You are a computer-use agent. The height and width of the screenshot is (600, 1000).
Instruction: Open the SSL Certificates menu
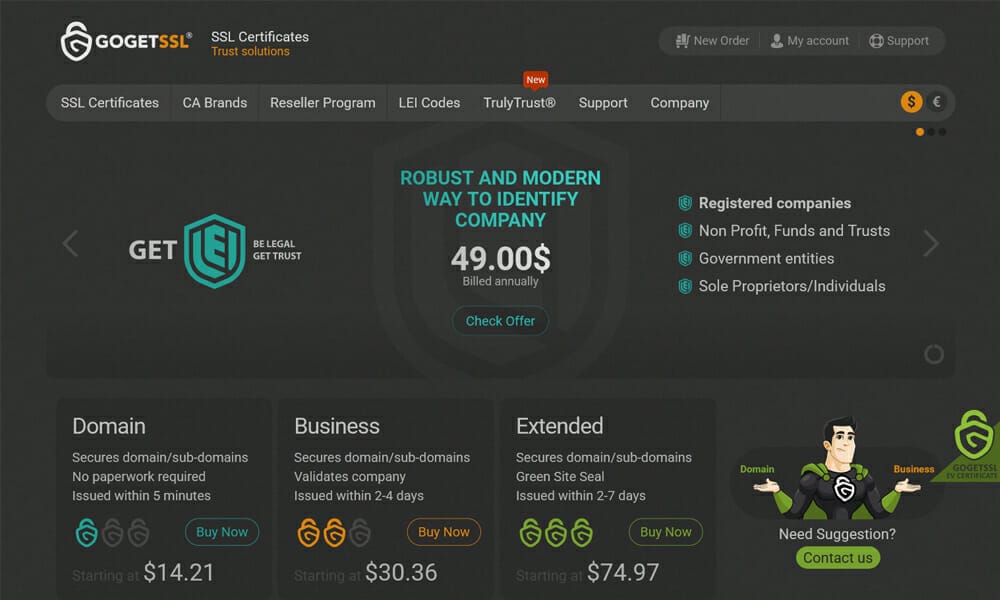[x=110, y=103]
